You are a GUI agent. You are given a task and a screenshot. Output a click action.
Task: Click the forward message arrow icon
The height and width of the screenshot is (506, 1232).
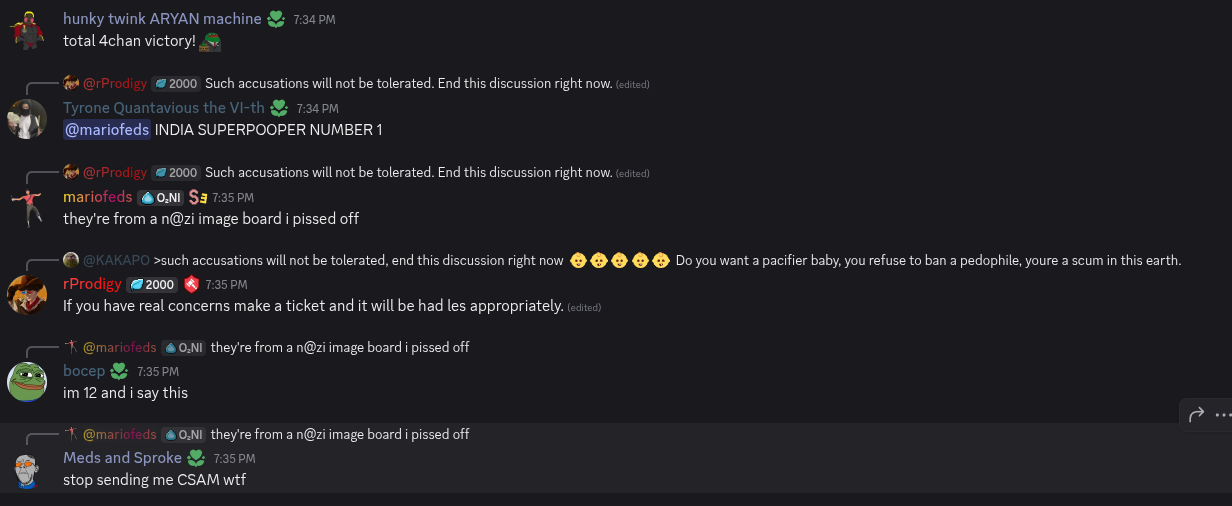[x=1195, y=415]
